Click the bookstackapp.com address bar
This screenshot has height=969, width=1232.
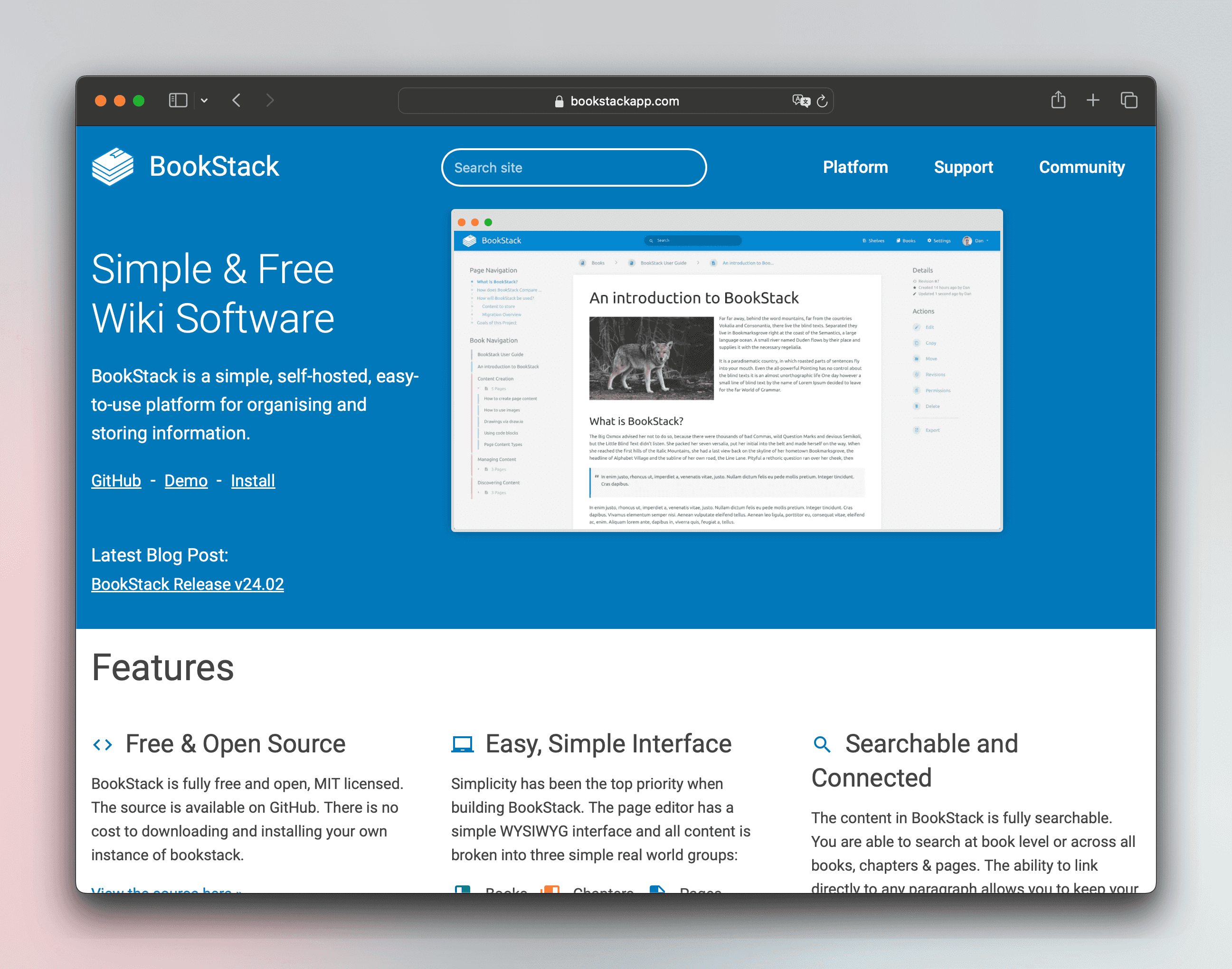[624, 101]
